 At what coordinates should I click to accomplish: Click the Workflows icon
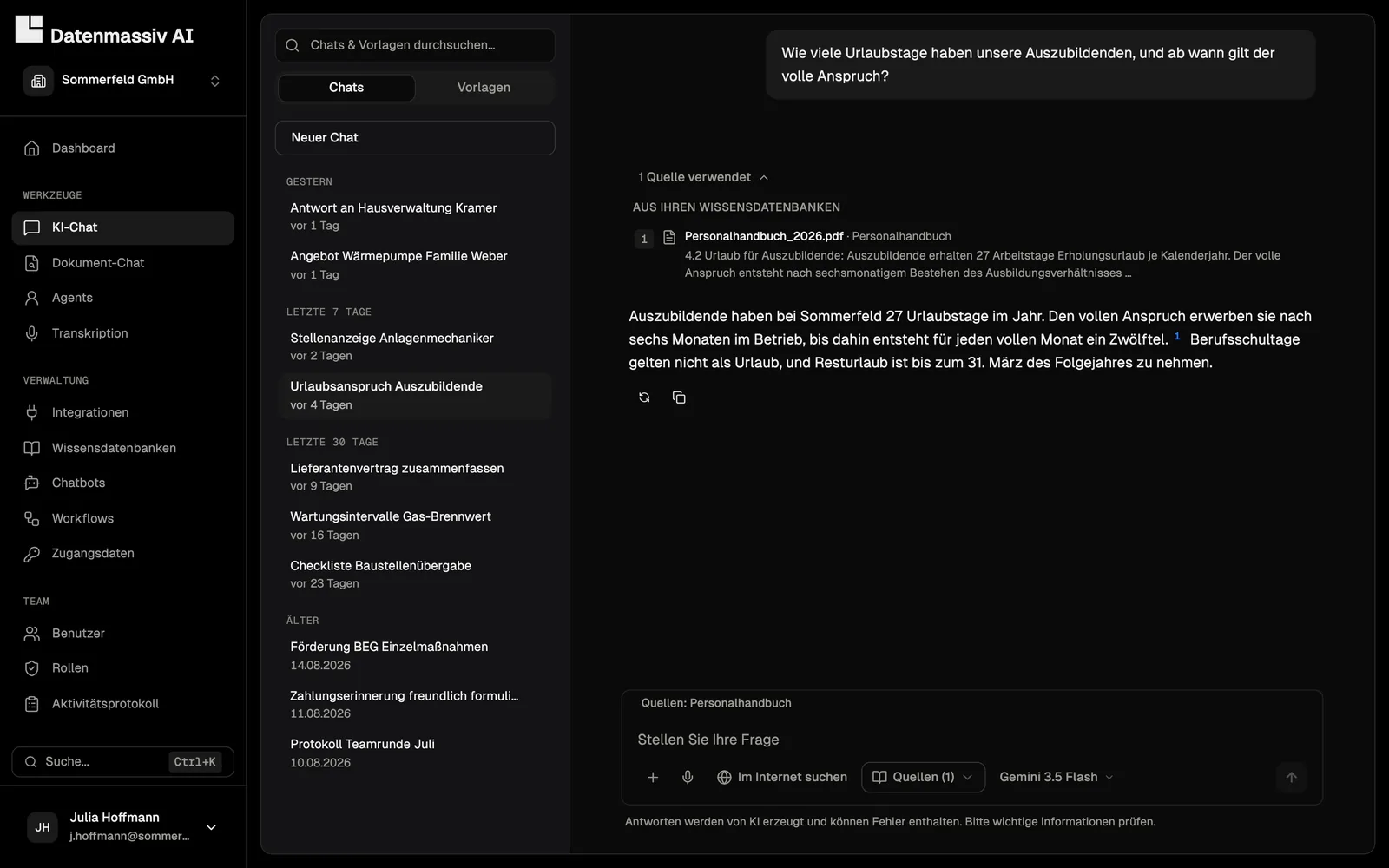coord(32,518)
